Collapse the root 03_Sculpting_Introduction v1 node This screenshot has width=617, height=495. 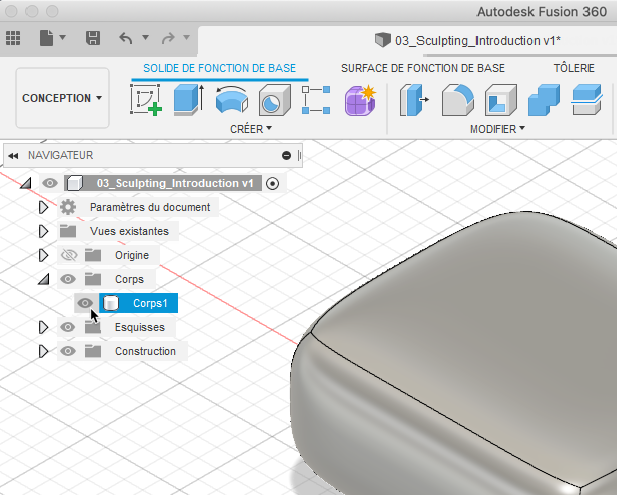26,183
